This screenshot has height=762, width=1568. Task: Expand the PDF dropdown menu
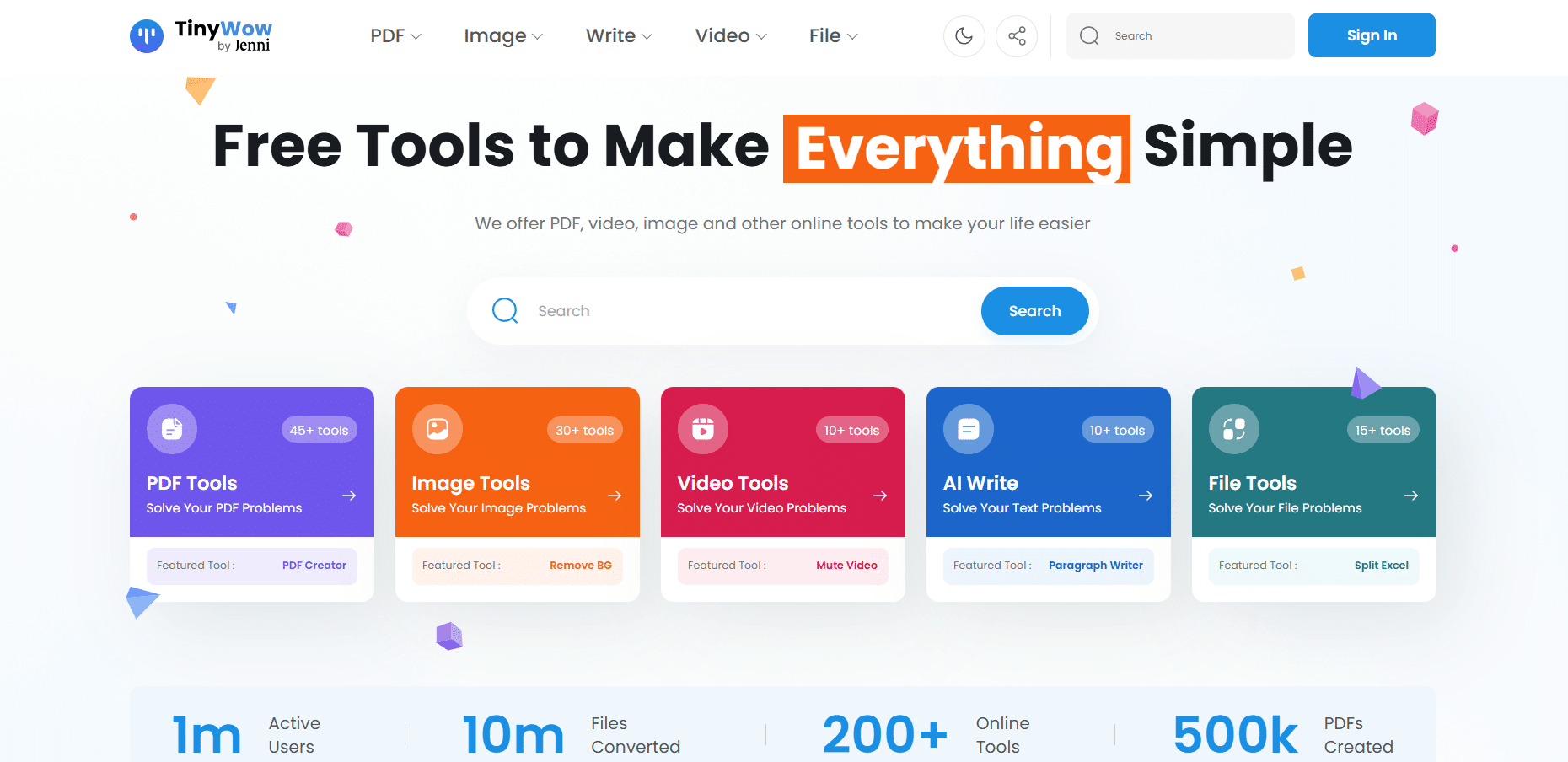click(x=395, y=36)
